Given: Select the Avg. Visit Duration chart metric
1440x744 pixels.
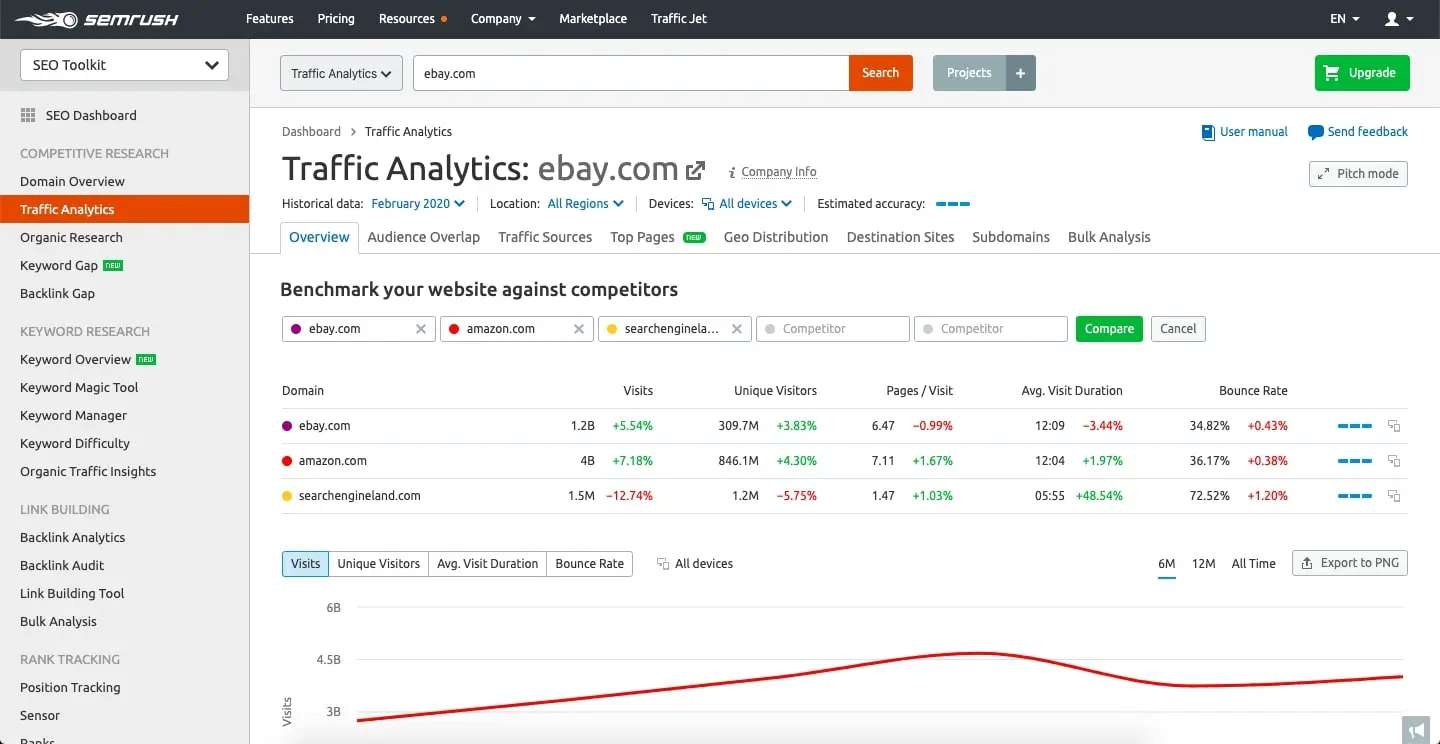Looking at the screenshot, I should click(x=488, y=564).
